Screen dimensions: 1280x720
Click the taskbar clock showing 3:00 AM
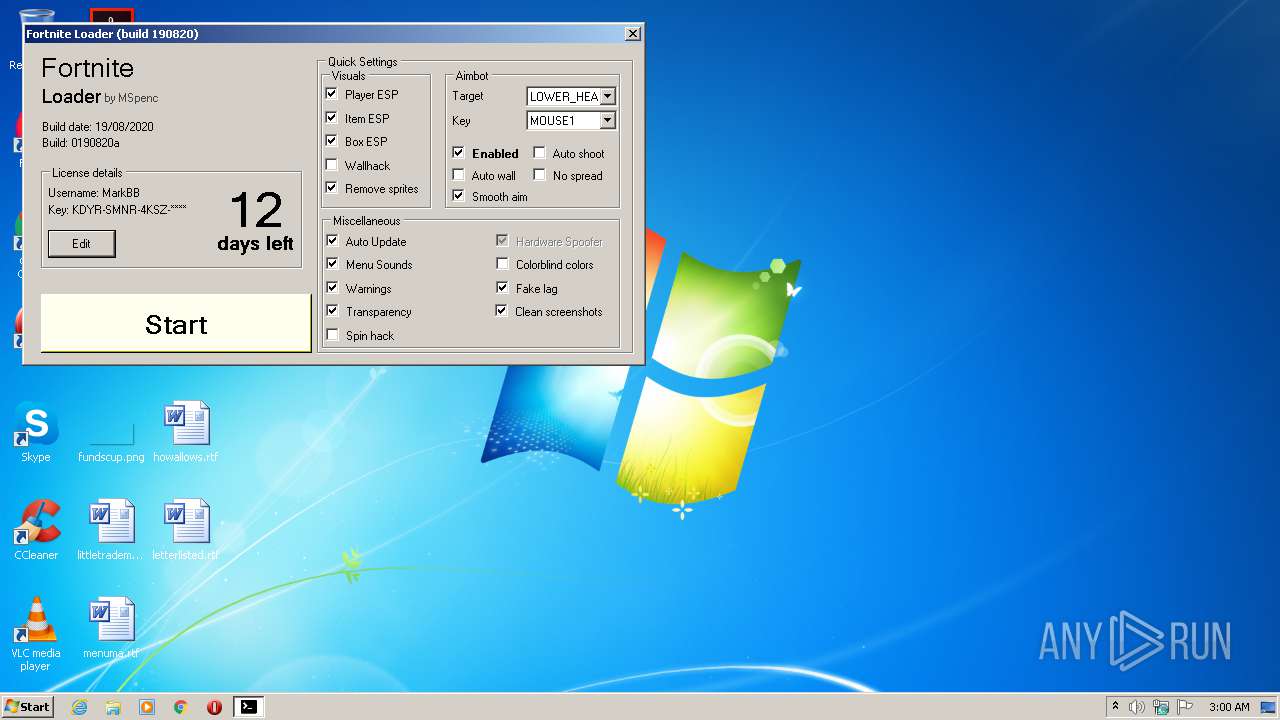tap(1229, 707)
